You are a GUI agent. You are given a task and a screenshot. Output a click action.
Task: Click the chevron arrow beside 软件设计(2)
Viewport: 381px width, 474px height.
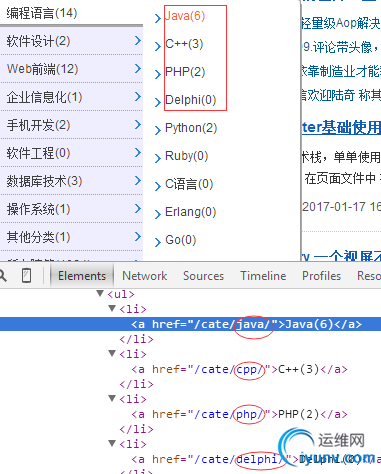click(138, 41)
